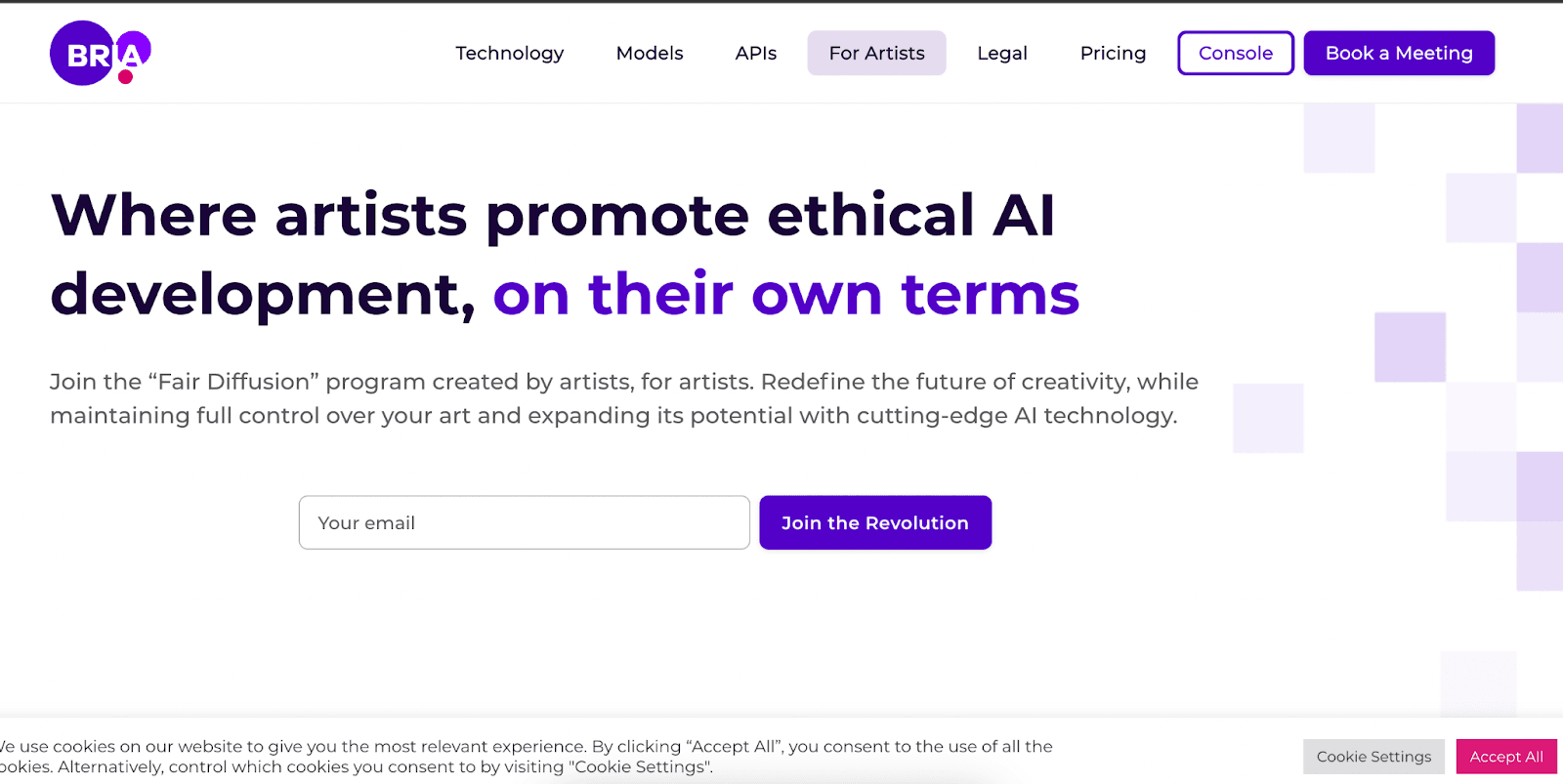1563x784 pixels.
Task: Click the BRIA logo
Action: [x=100, y=54]
